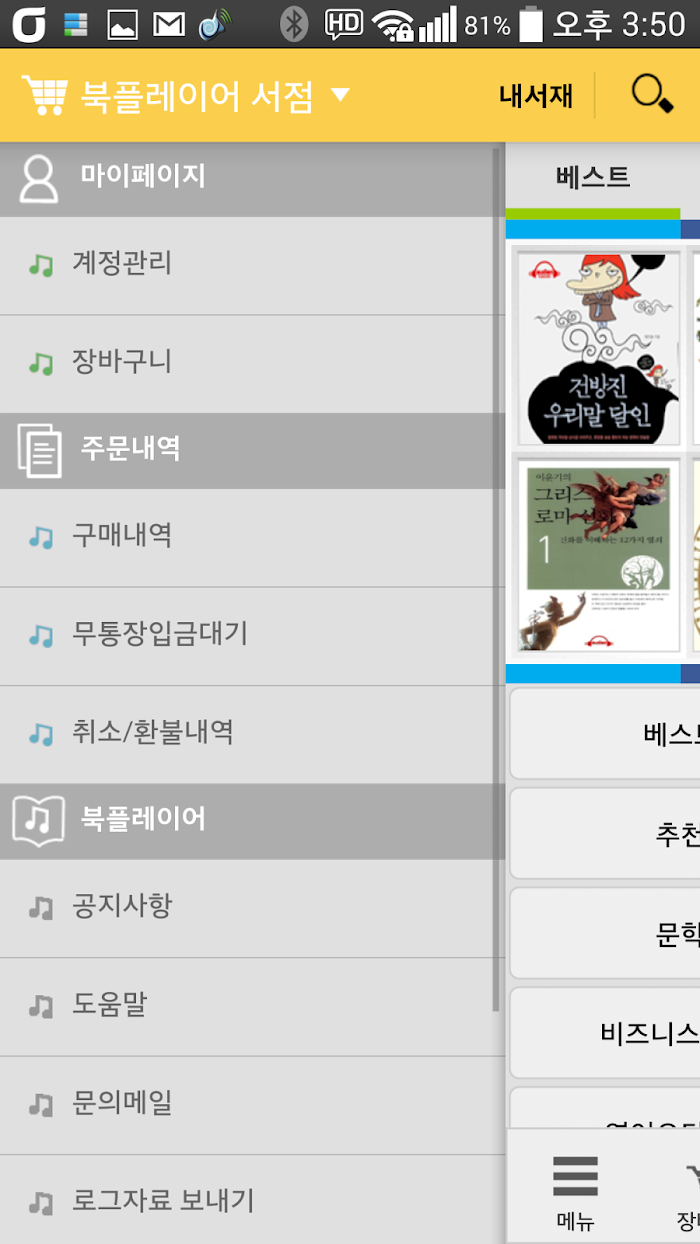Image resolution: width=700 pixels, height=1244 pixels.
Task: Tap 로그자료 보내기 entry
Action: pyautogui.click(x=248, y=1198)
